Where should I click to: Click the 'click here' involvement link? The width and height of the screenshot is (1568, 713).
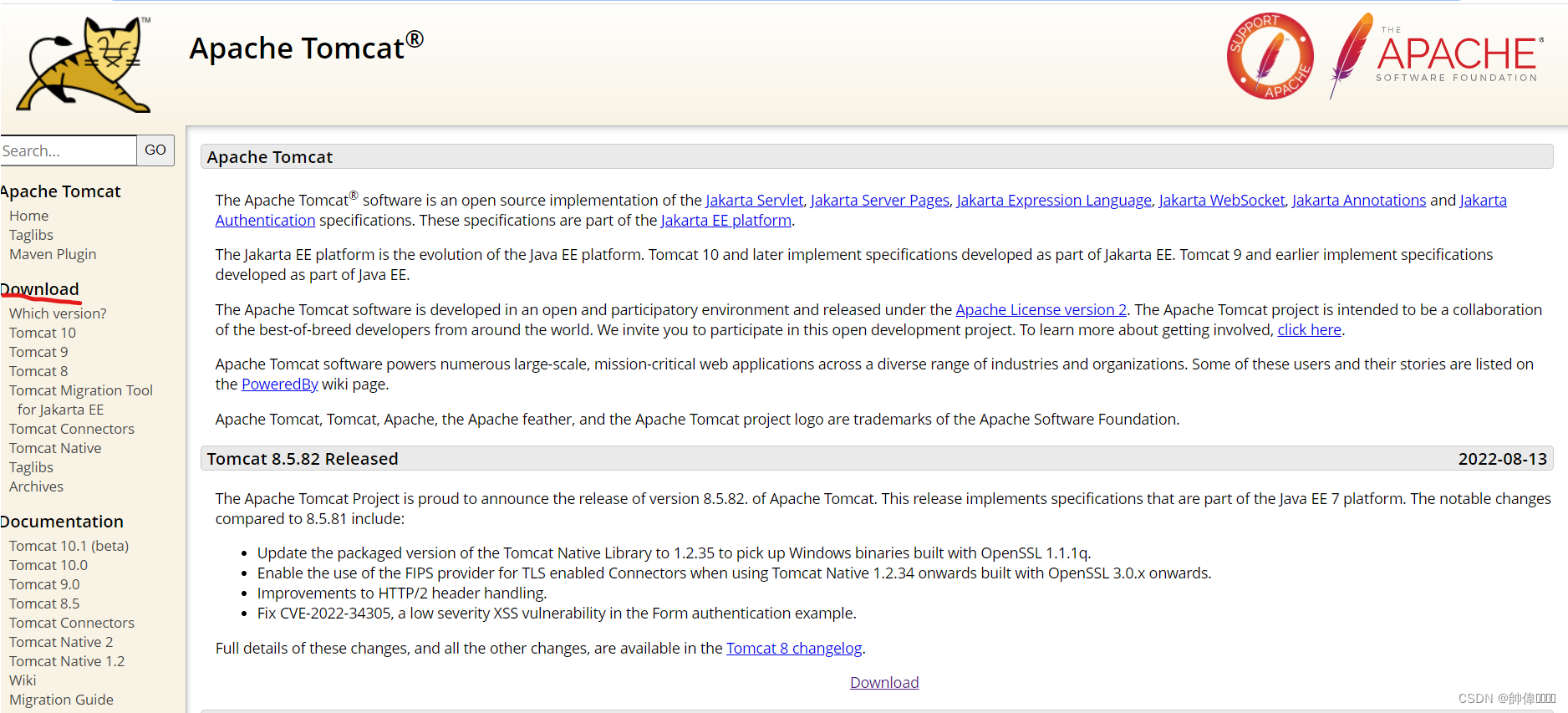[x=1310, y=330]
